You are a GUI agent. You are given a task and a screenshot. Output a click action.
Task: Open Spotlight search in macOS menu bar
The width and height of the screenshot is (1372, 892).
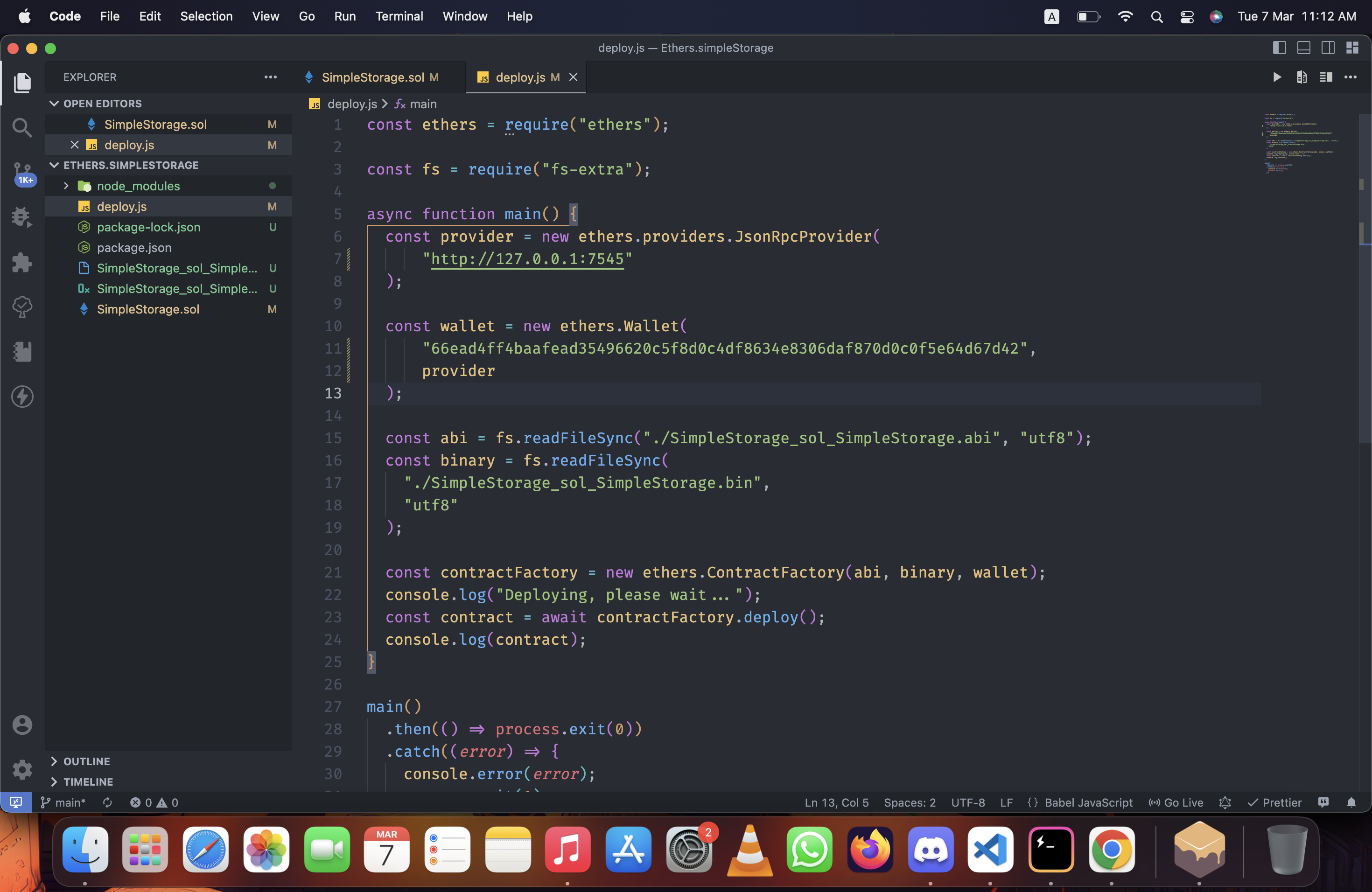(1156, 16)
